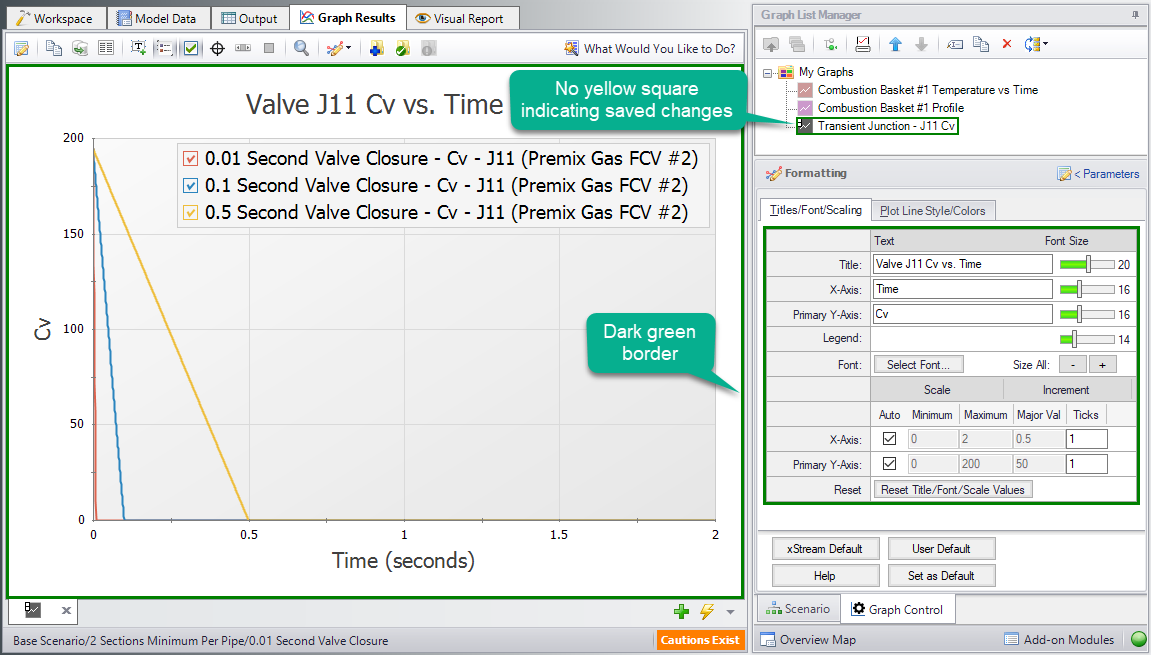The height and width of the screenshot is (655, 1151).
Task: Uncheck the 0.01 Second Valve Closure legend checkbox
Action: coord(192,159)
